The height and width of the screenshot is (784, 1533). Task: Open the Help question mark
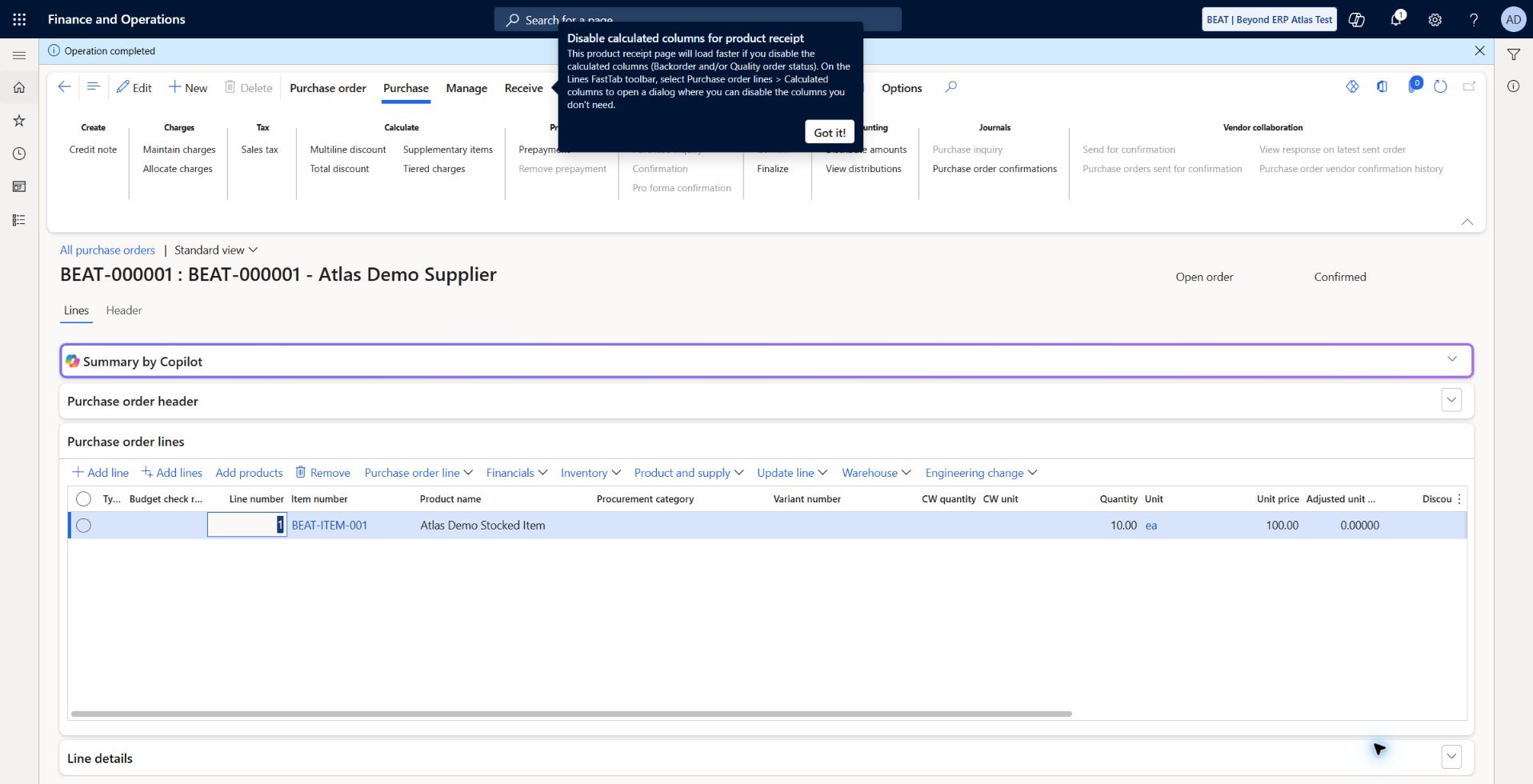[1474, 19]
